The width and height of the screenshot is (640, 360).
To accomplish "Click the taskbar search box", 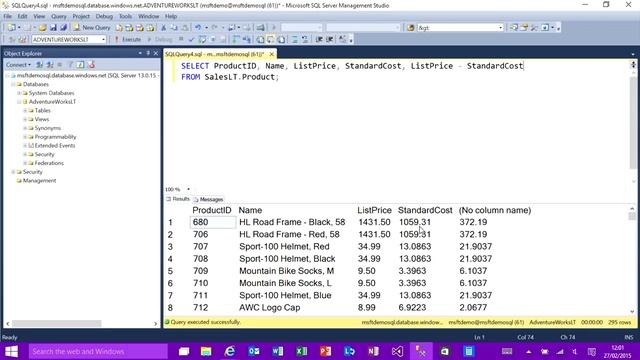I will (x=98, y=351).
